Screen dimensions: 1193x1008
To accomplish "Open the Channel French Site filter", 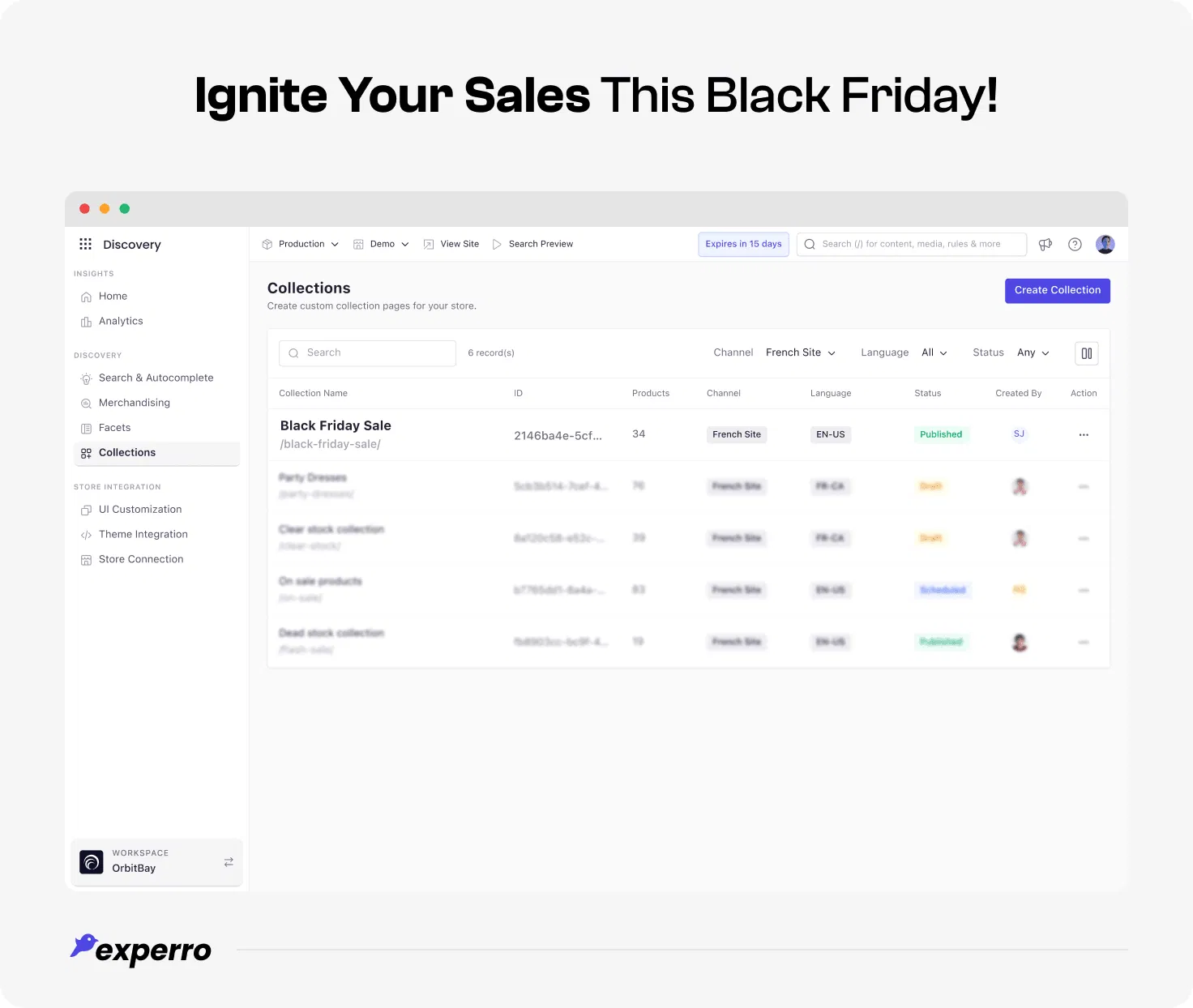I will pyautogui.click(x=800, y=352).
